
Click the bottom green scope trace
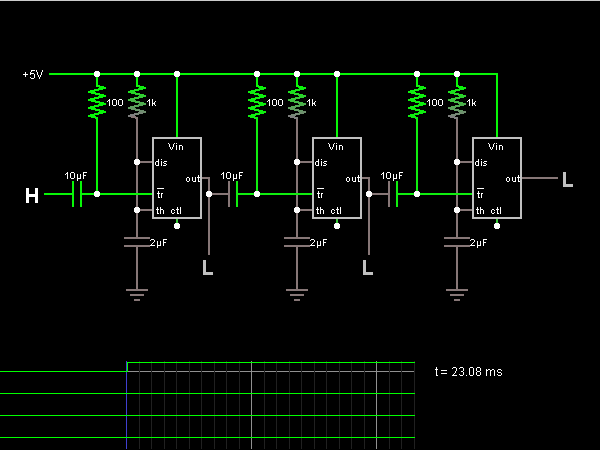click(207, 437)
